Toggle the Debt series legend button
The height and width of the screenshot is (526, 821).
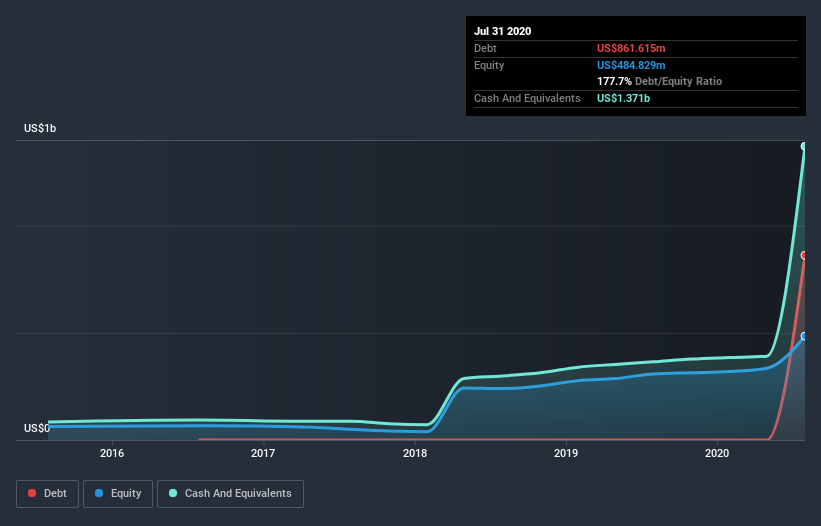(x=47, y=494)
